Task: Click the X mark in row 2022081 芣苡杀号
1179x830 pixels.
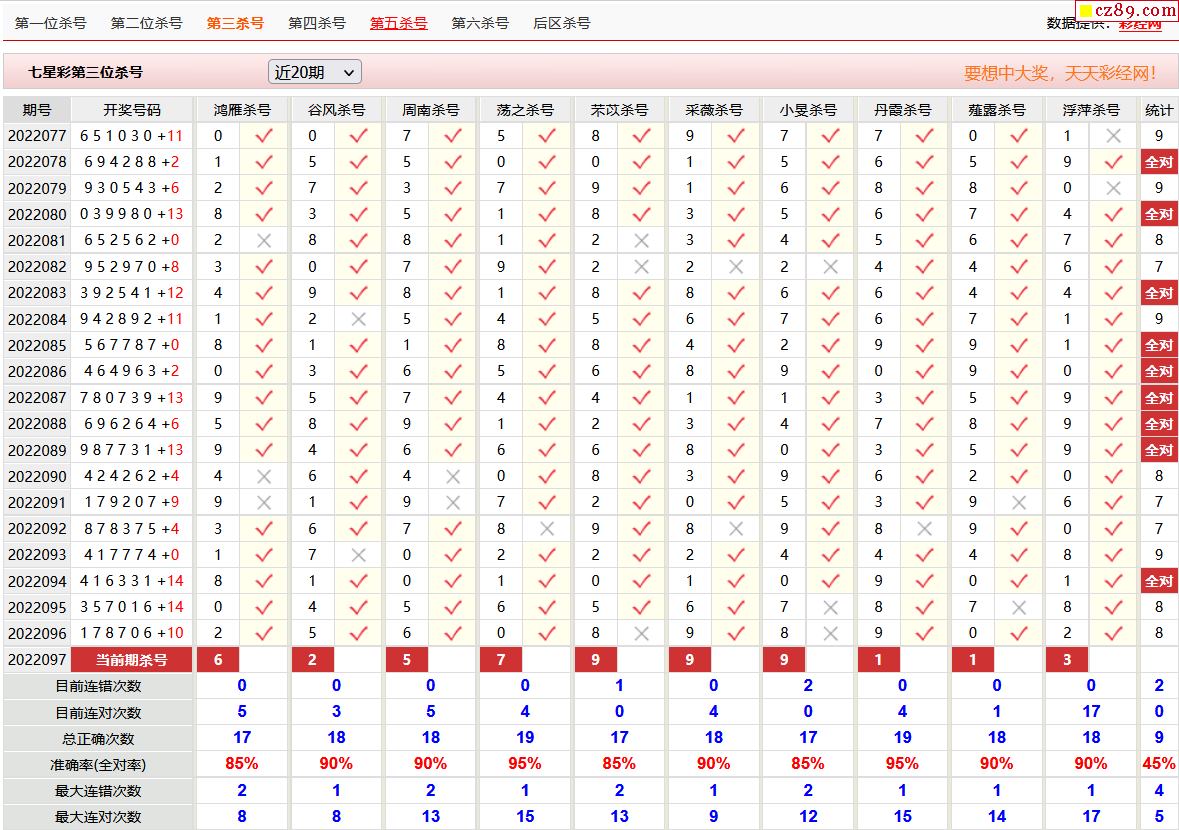Action: (641, 241)
